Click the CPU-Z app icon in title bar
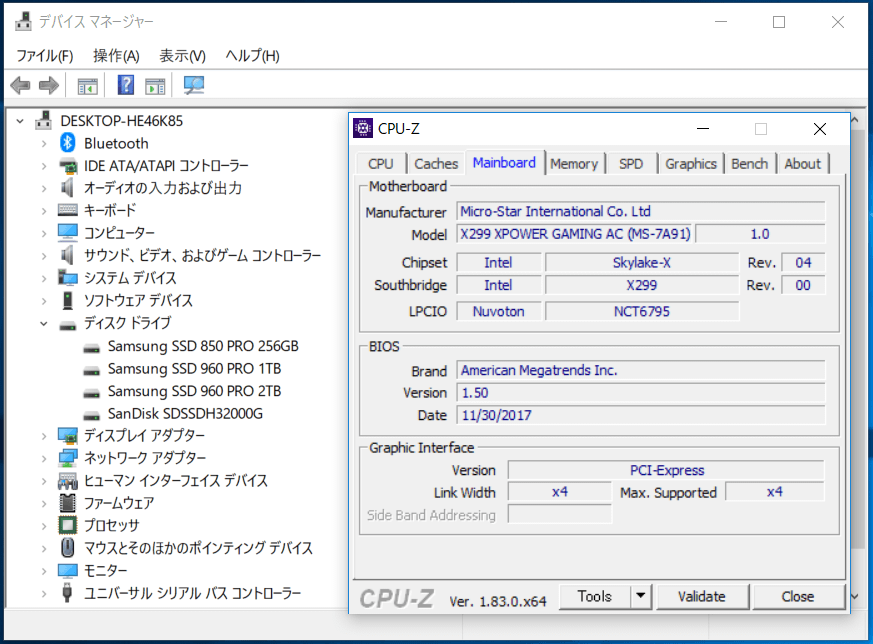Screen dimensions: 873x644 [x=363, y=129]
